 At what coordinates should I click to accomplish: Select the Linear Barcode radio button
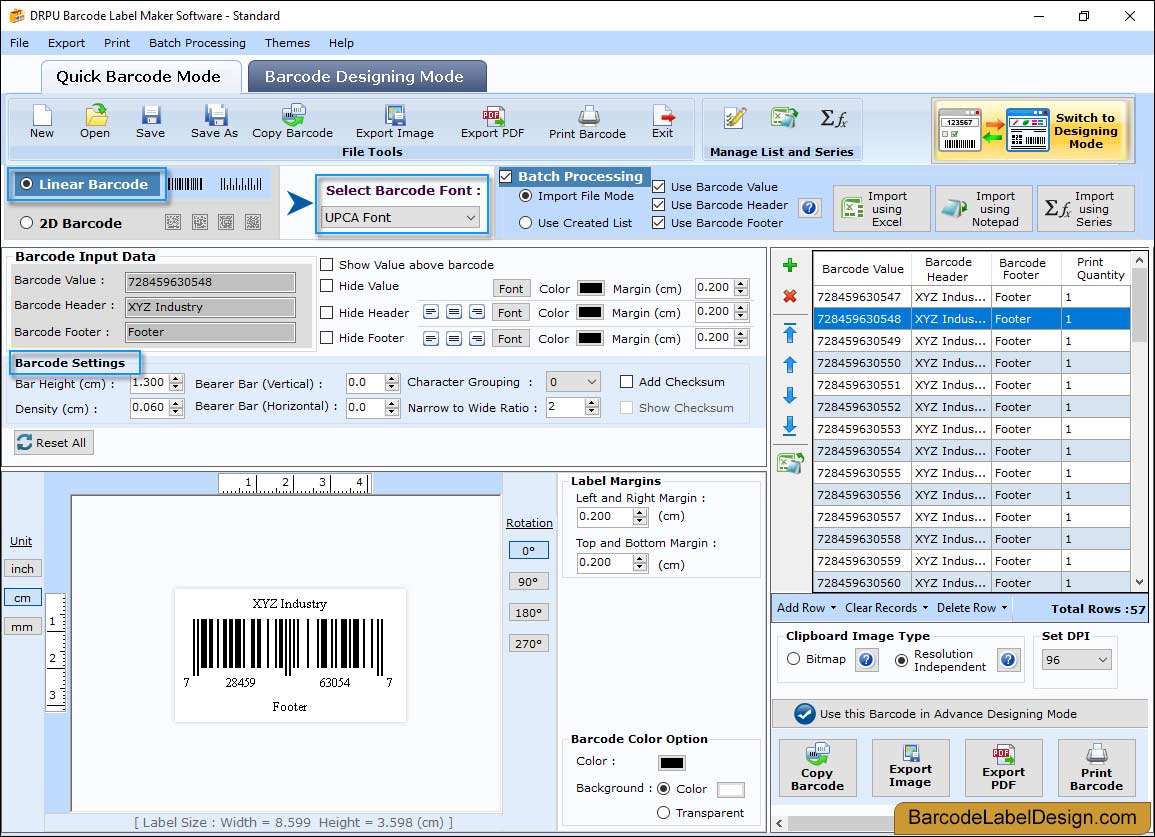27,184
